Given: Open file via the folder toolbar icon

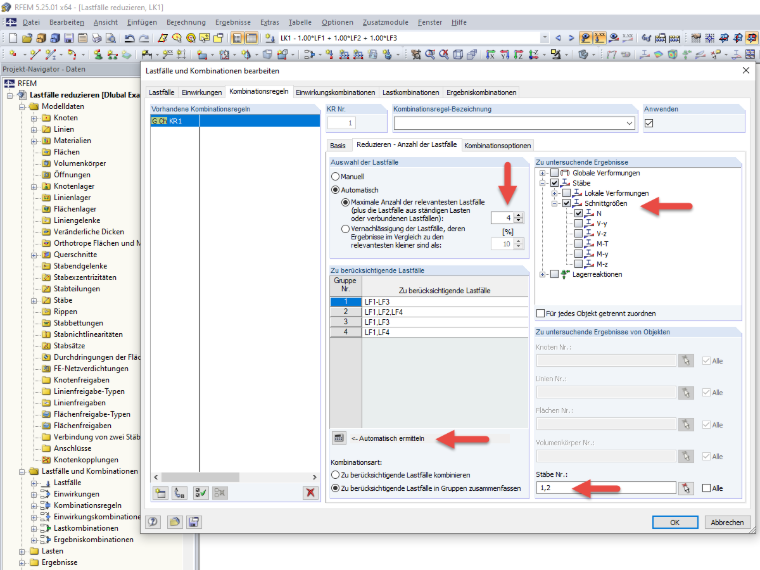Looking at the screenshot, I should pyautogui.click(x=27, y=38).
